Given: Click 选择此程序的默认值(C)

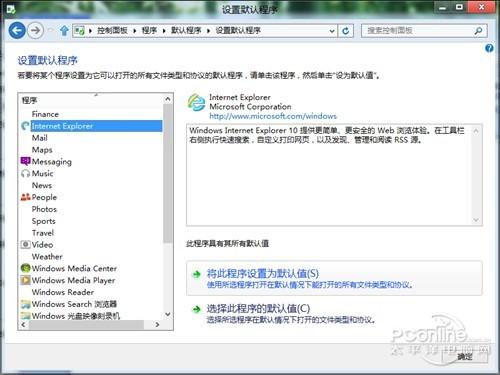Looking at the screenshot, I should [x=258, y=308].
